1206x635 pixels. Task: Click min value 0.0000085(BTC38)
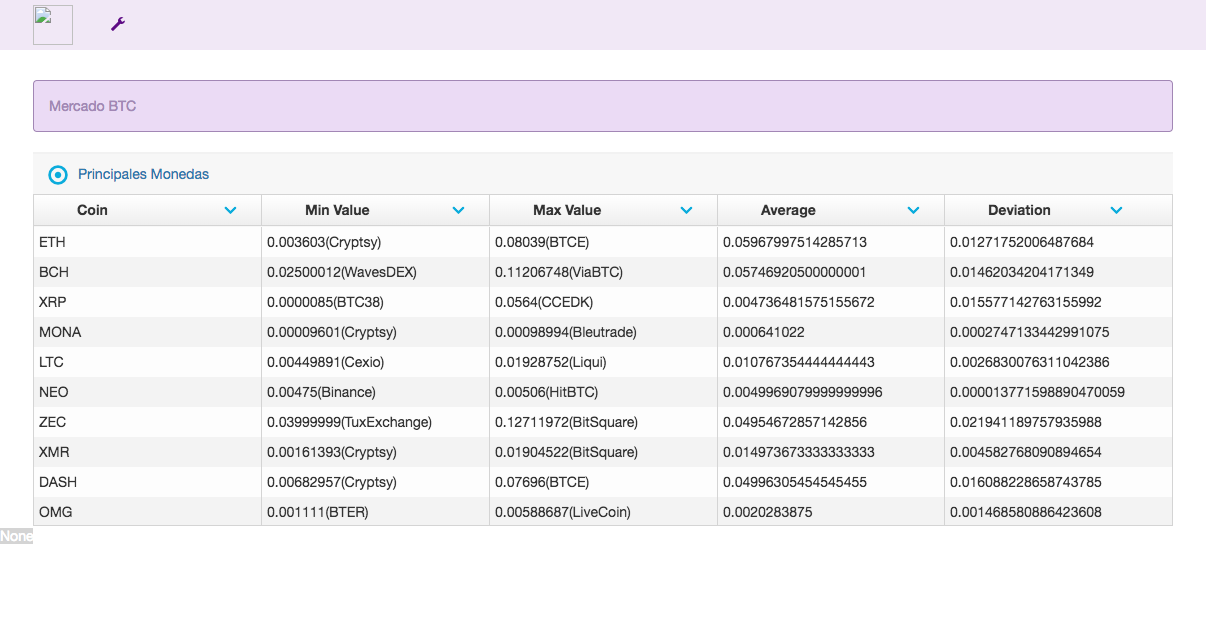(325, 302)
